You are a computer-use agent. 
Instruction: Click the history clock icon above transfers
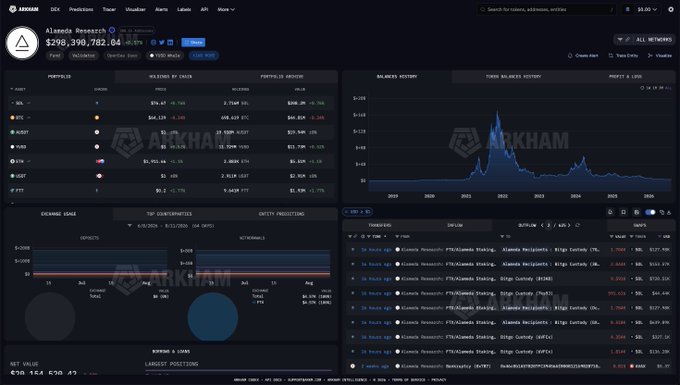pos(610,212)
